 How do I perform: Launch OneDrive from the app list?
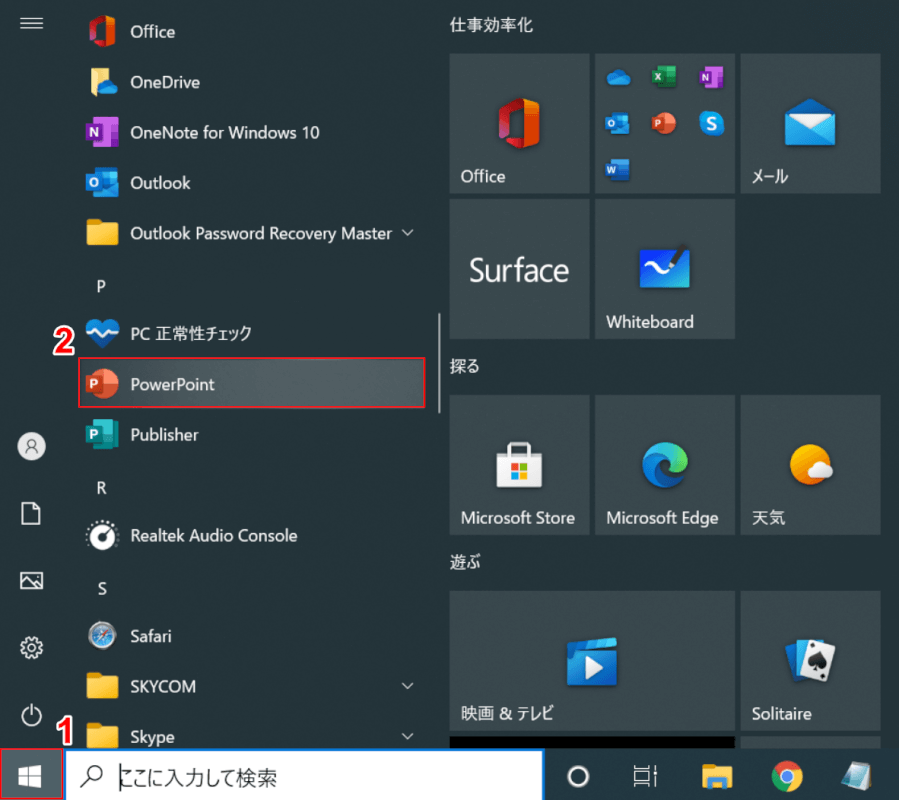[x=252, y=82]
